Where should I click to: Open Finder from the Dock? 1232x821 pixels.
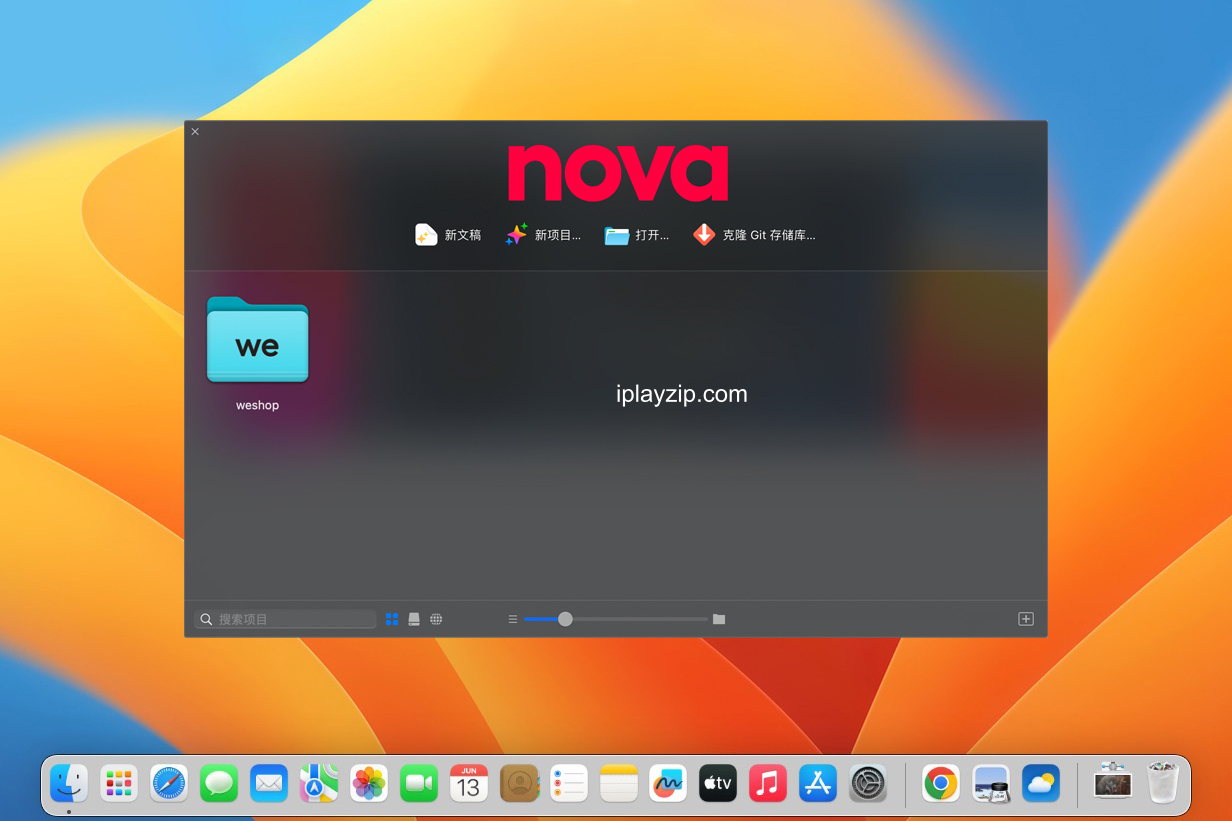(69, 784)
